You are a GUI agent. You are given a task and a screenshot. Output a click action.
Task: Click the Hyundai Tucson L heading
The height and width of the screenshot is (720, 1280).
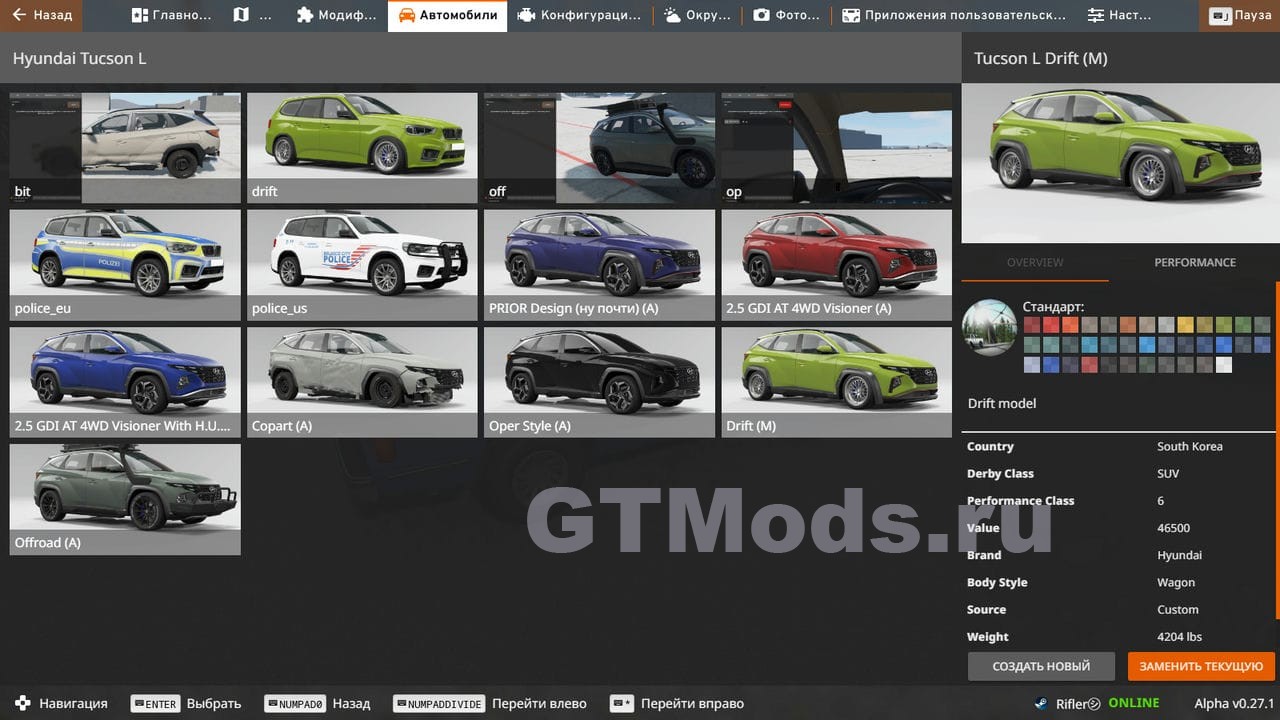79,58
